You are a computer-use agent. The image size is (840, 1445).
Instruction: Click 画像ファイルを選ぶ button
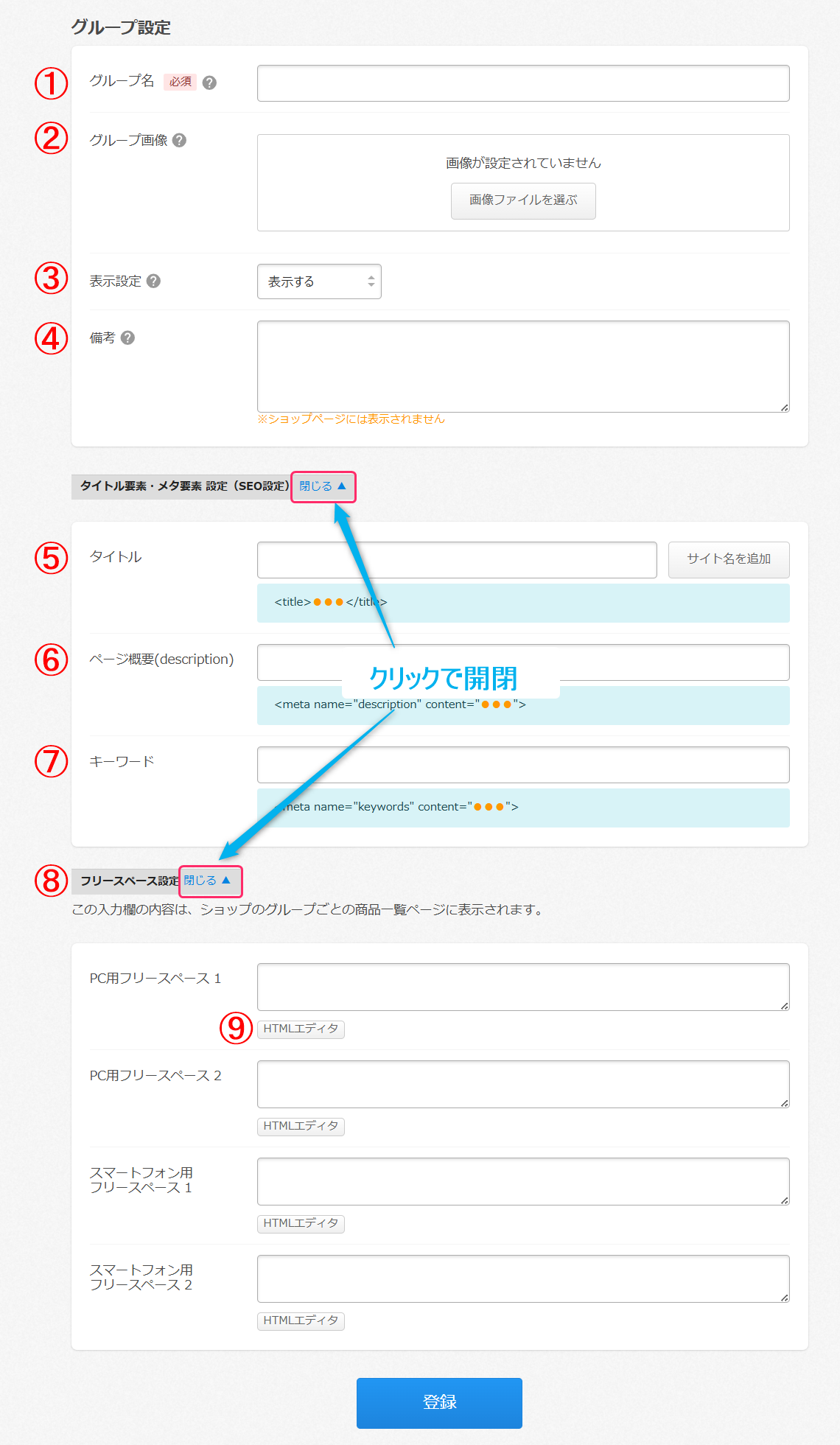522,200
